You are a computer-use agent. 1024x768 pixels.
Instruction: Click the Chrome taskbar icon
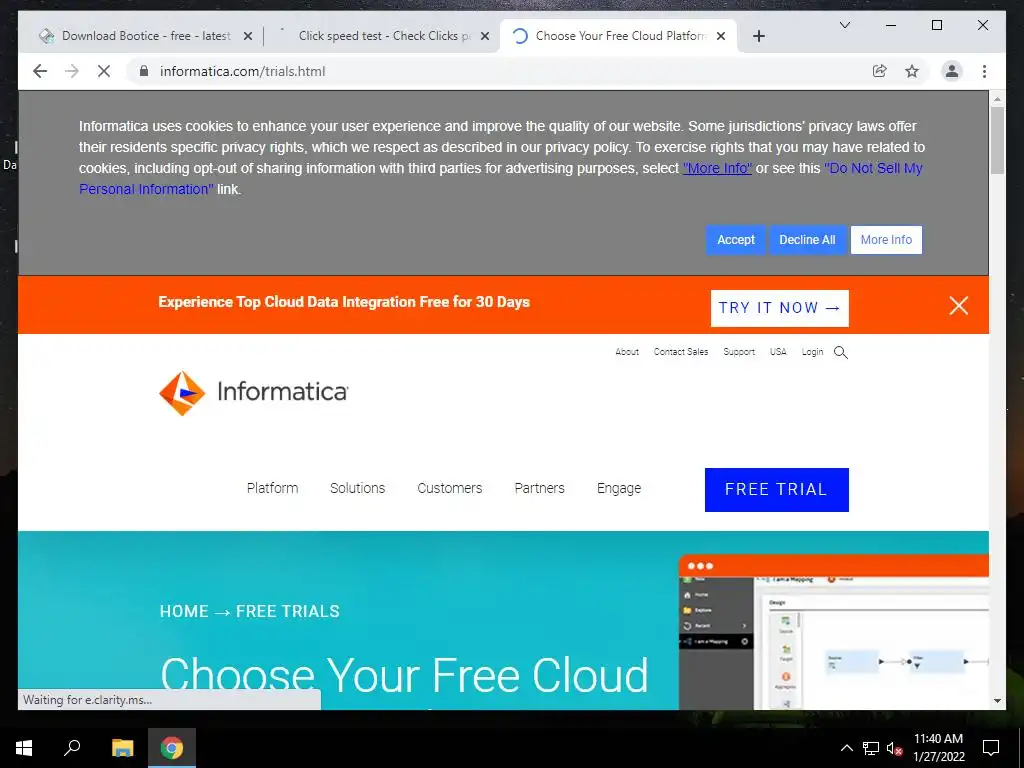click(x=172, y=748)
